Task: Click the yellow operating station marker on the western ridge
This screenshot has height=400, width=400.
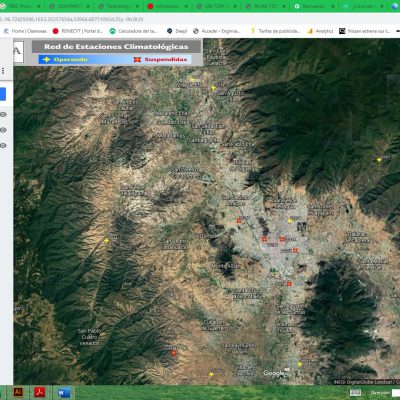Action: click(x=106, y=240)
